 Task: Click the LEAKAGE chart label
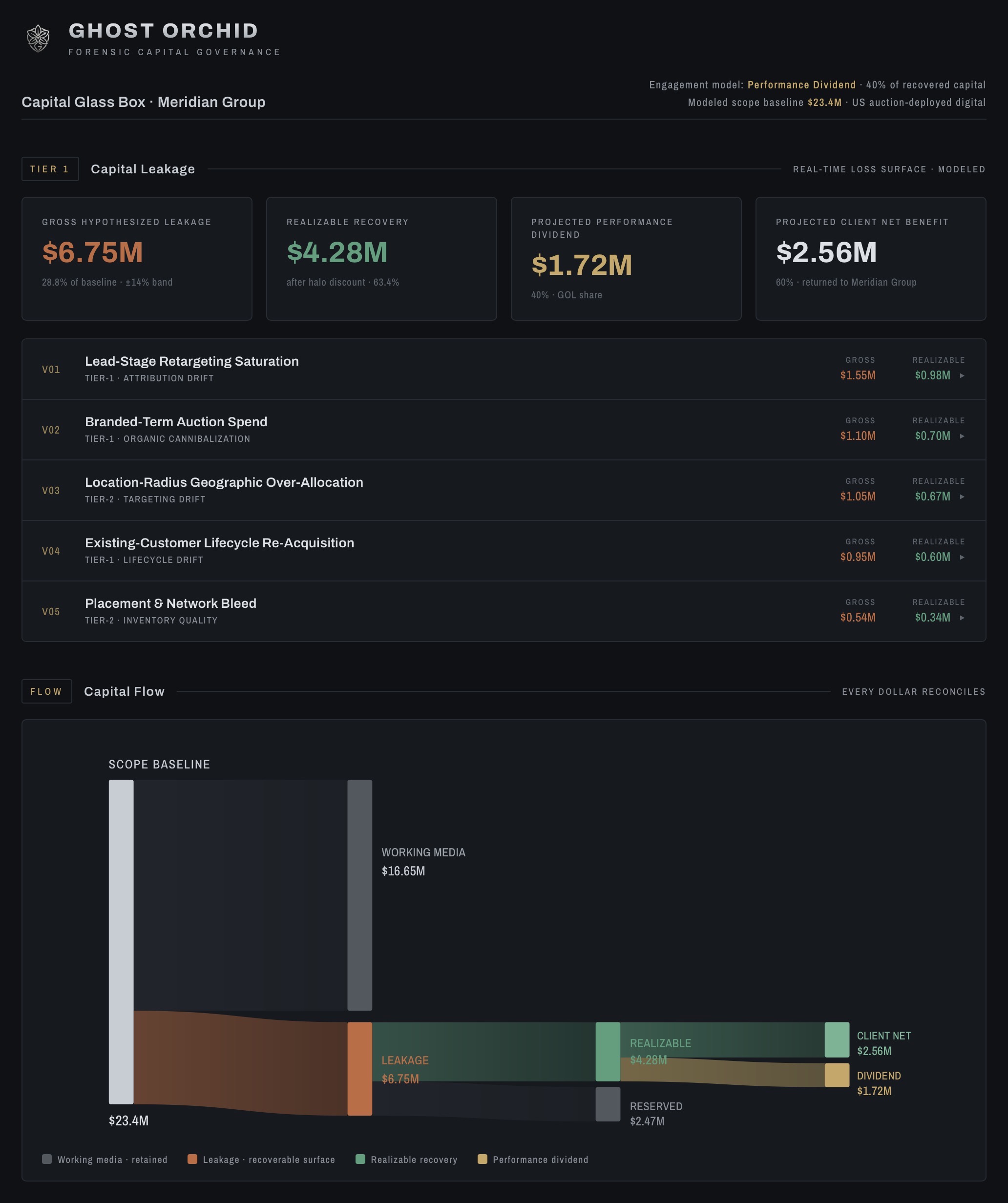coord(405,1060)
